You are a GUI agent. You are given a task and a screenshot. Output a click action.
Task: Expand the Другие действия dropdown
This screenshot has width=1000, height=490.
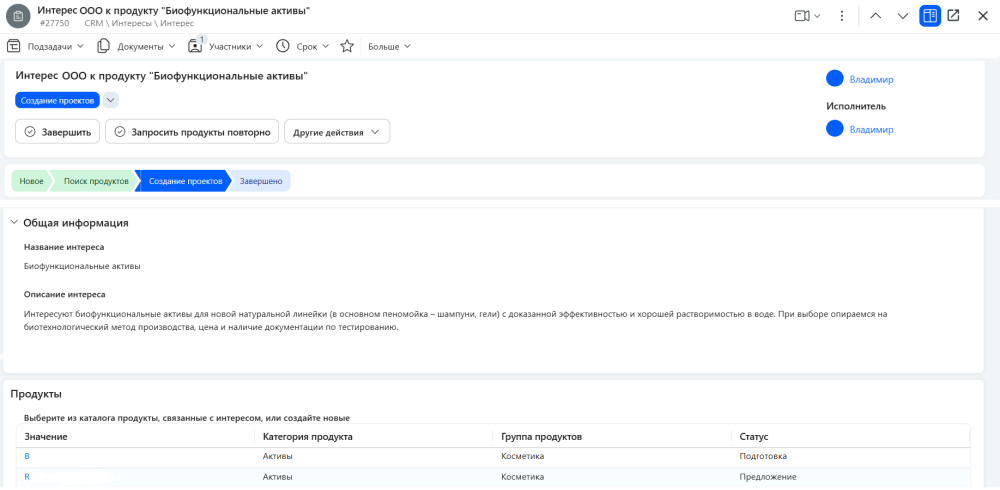337,132
